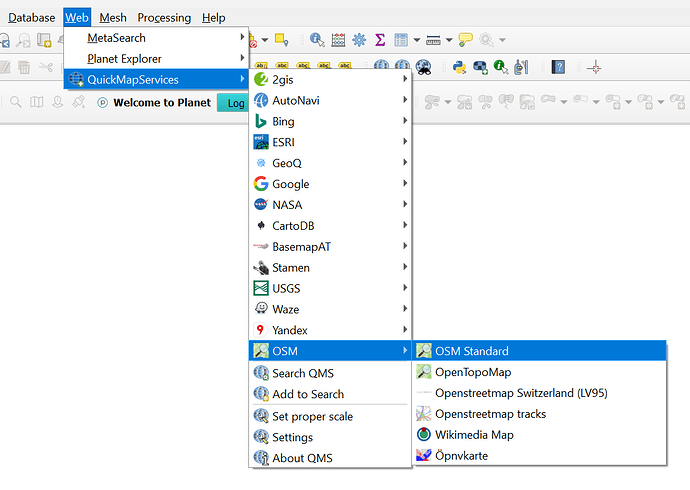Add the Wikimedia Map layer
The image size is (690, 490).
point(540,435)
